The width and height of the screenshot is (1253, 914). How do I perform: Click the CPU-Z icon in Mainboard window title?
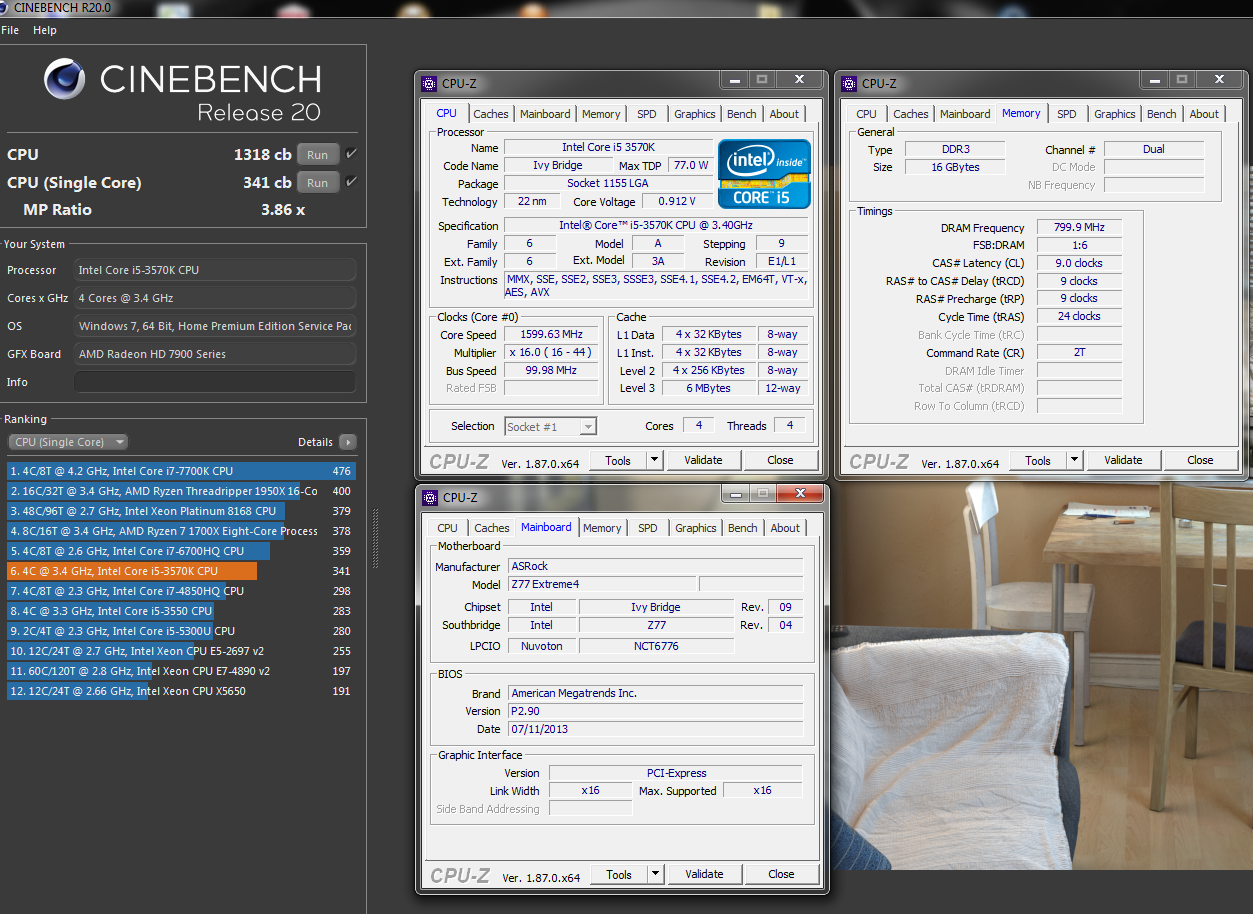pos(430,498)
